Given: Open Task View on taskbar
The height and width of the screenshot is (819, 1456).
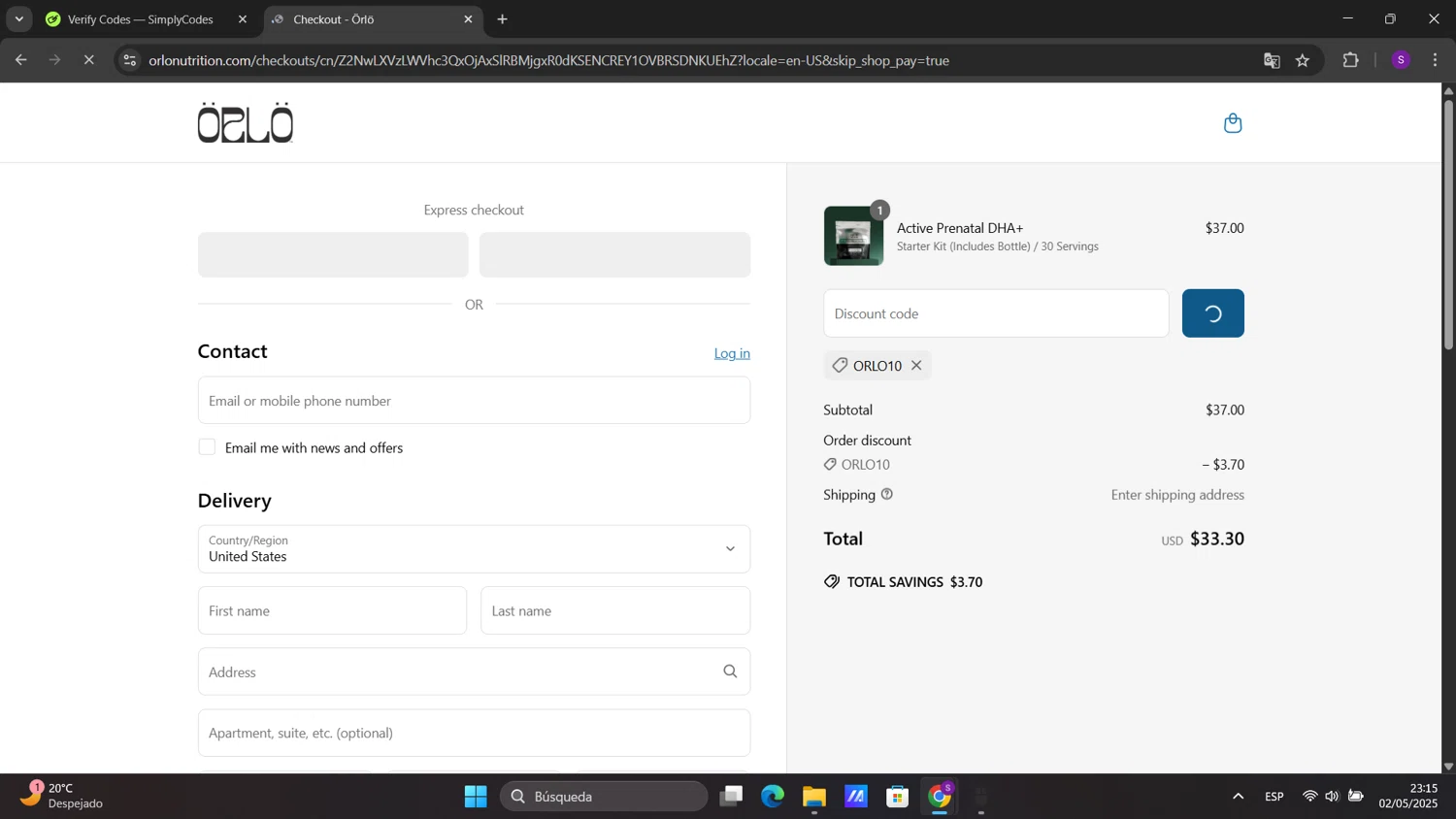Looking at the screenshot, I should point(731,797).
